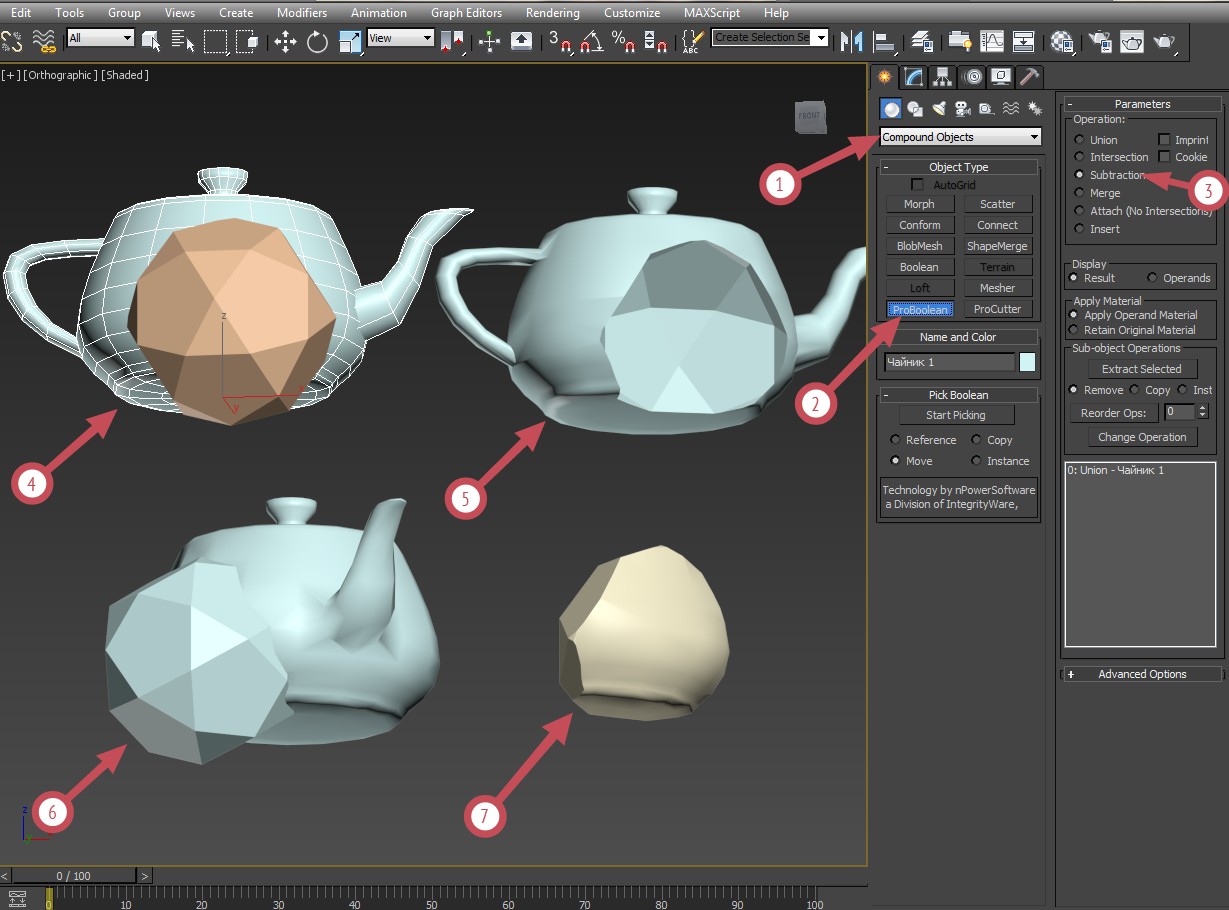Open the selection filter All dropdown
This screenshot has width=1229, height=910.
point(100,38)
